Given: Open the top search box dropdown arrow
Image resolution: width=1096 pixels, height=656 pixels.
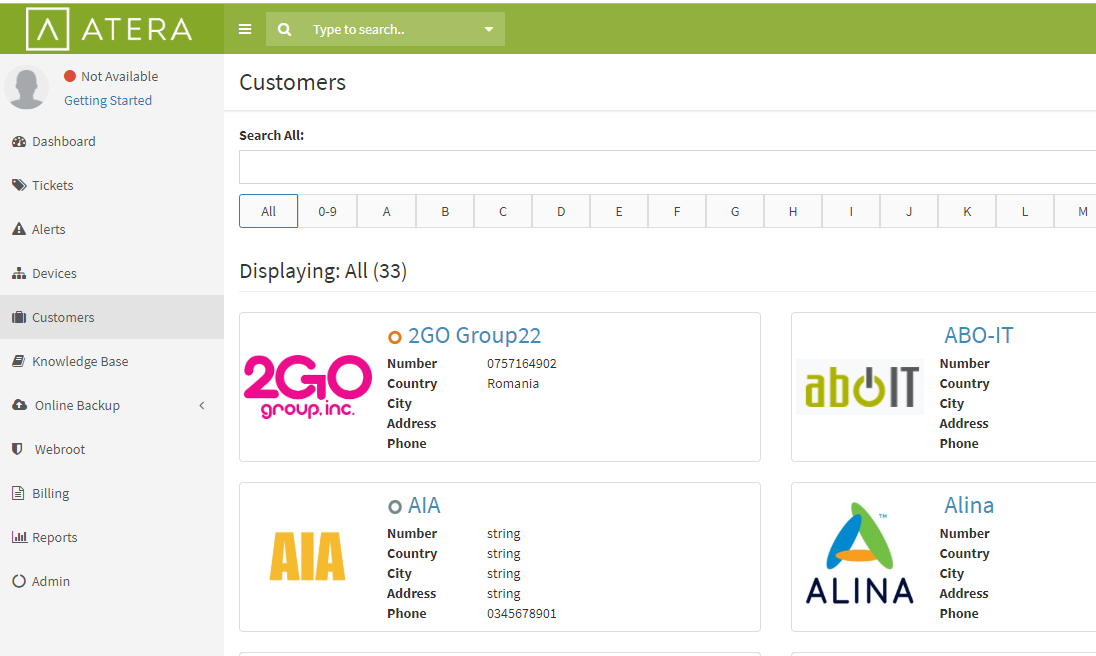Looking at the screenshot, I should 489,29.
